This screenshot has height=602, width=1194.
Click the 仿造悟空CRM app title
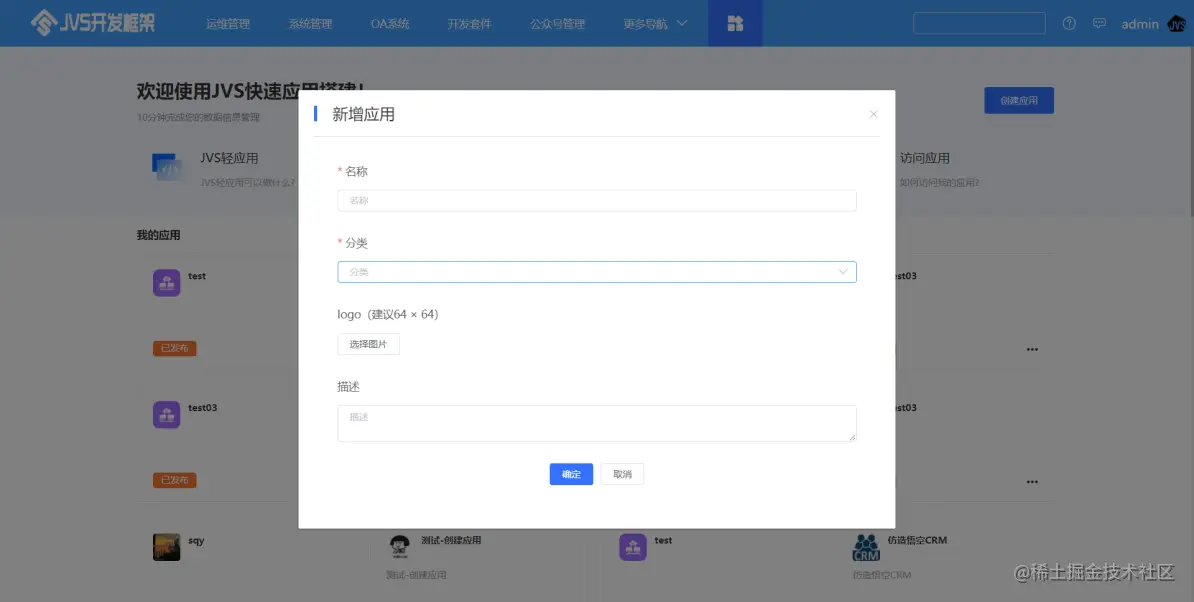click(x=917, y=540)
